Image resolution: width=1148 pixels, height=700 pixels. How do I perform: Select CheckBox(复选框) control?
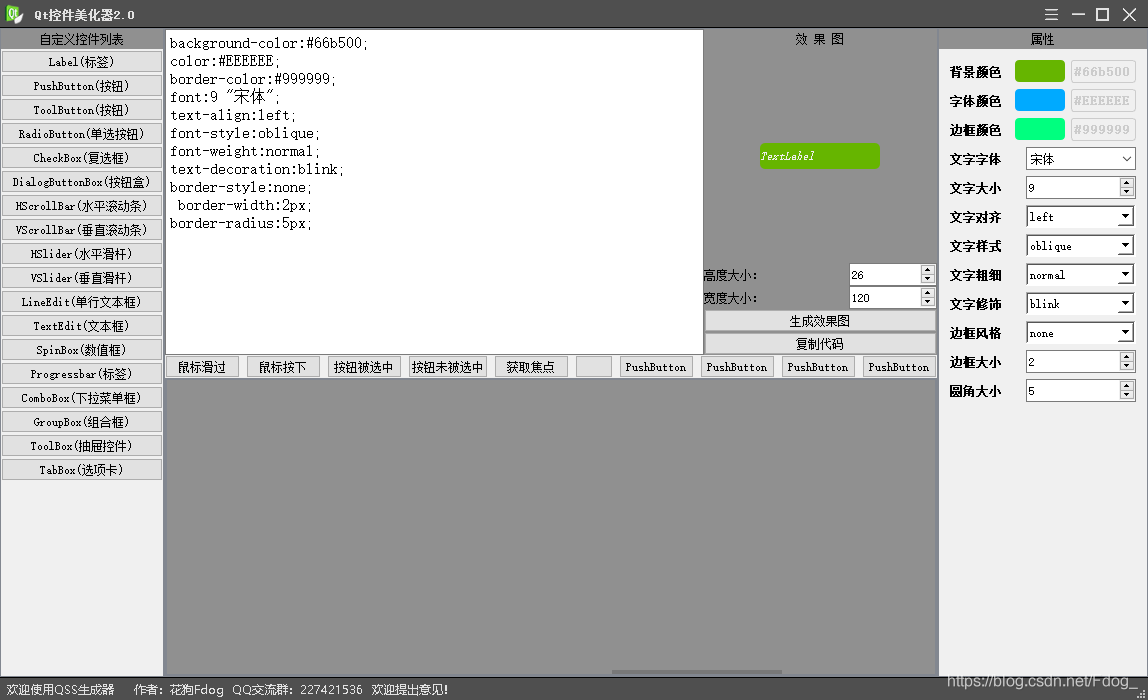pos(81,158)
